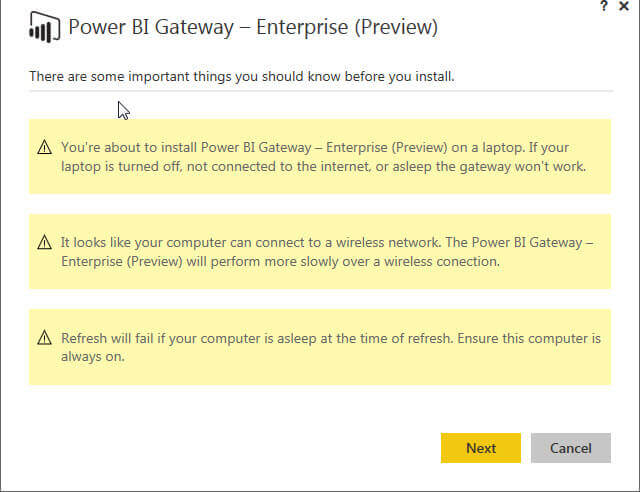Click the horizontal divider below the intro sentence
This screenshot has height=492, width=640.
click(x=320, y=91)
